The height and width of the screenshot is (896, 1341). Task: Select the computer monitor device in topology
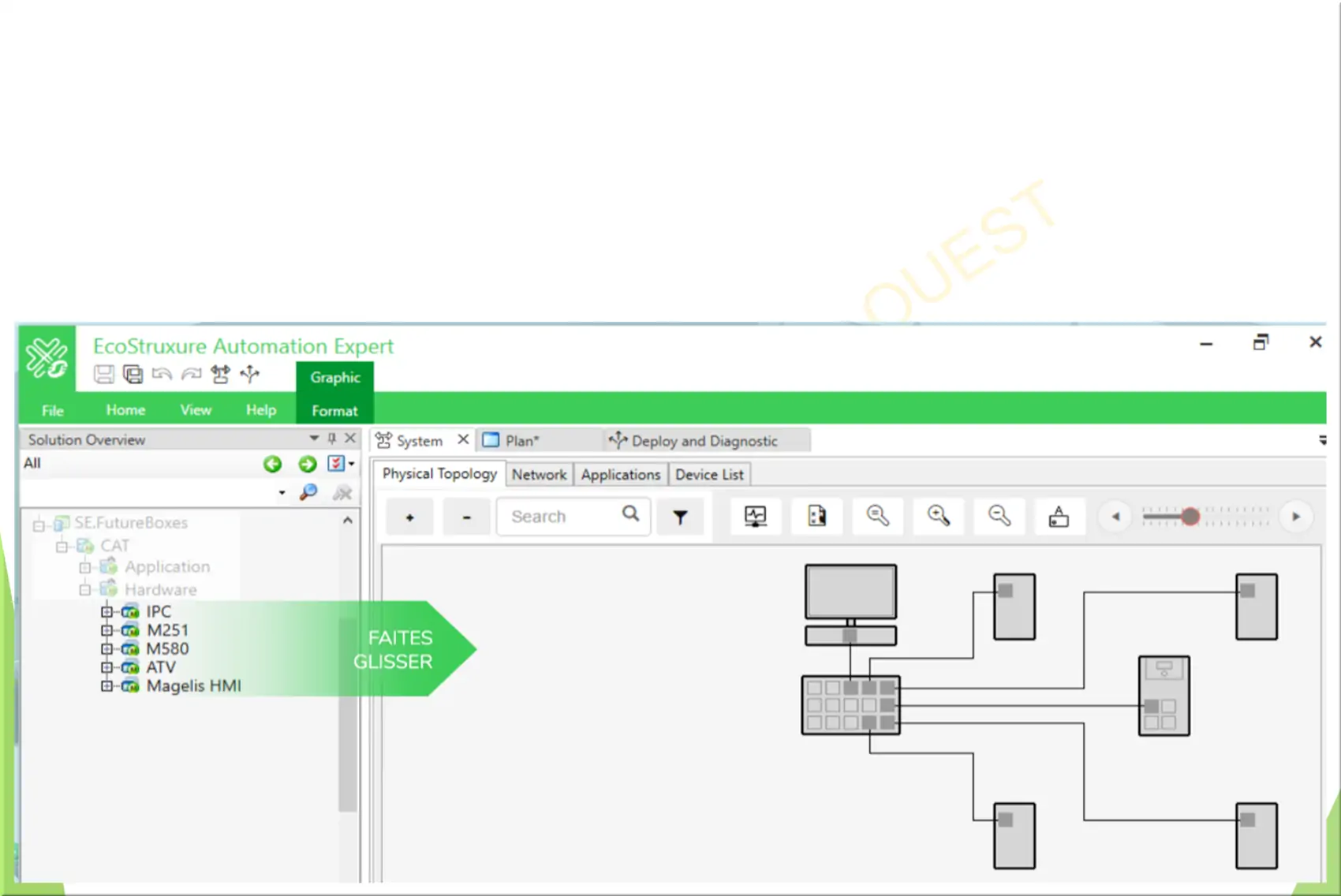coord(850,604)
